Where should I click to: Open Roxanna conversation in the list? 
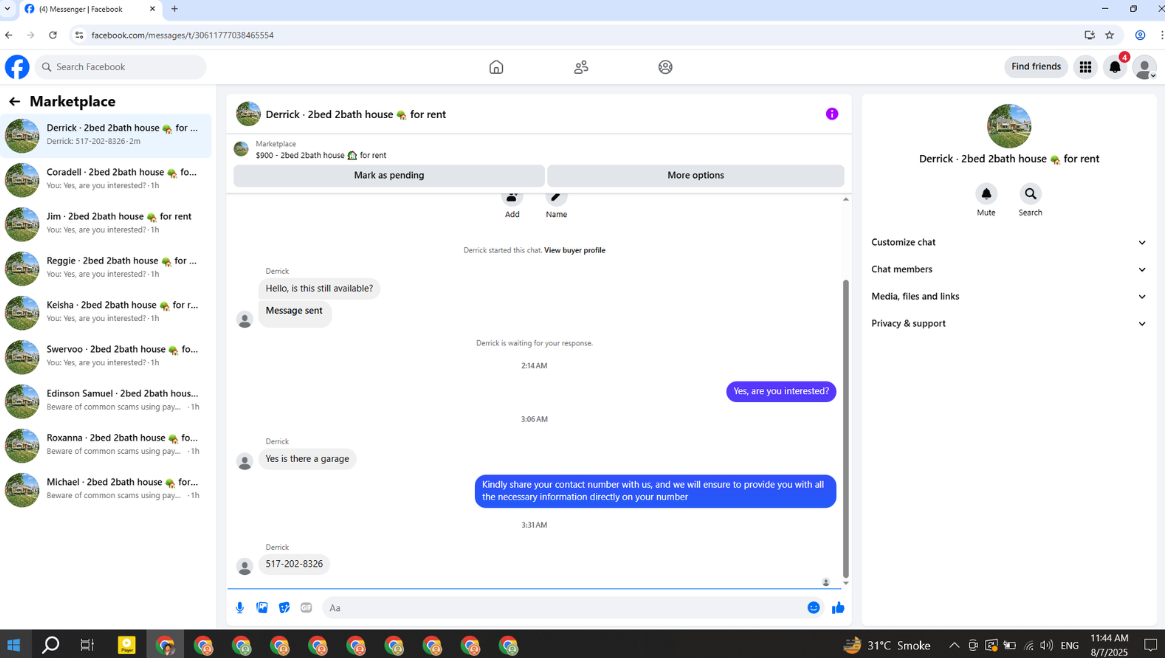(x=106, y=445)
